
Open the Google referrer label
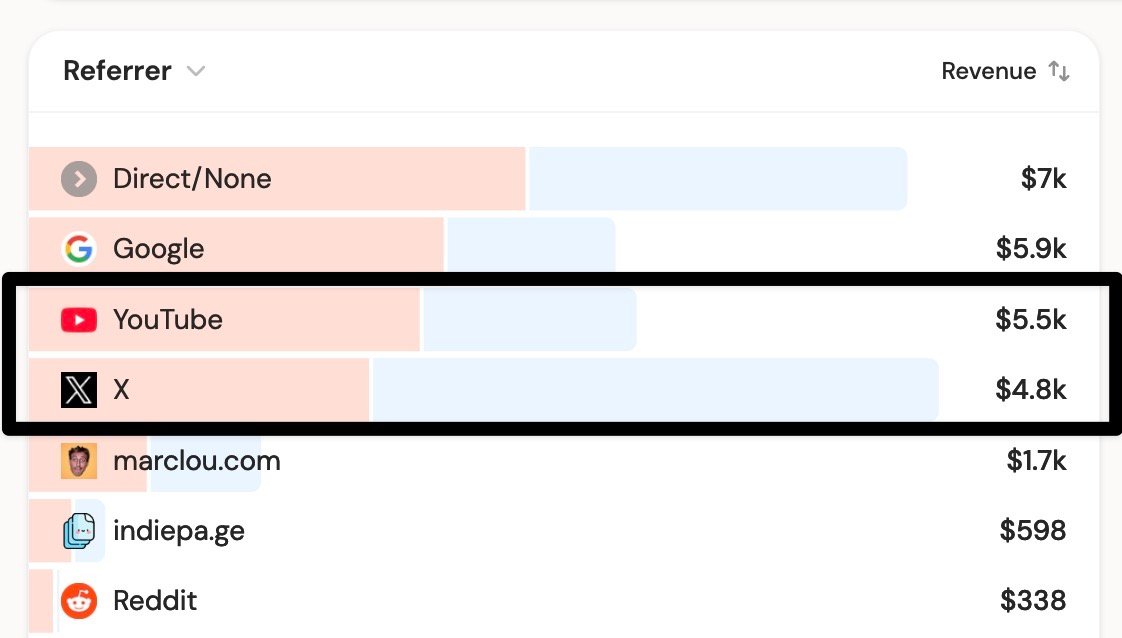(158, 249)
